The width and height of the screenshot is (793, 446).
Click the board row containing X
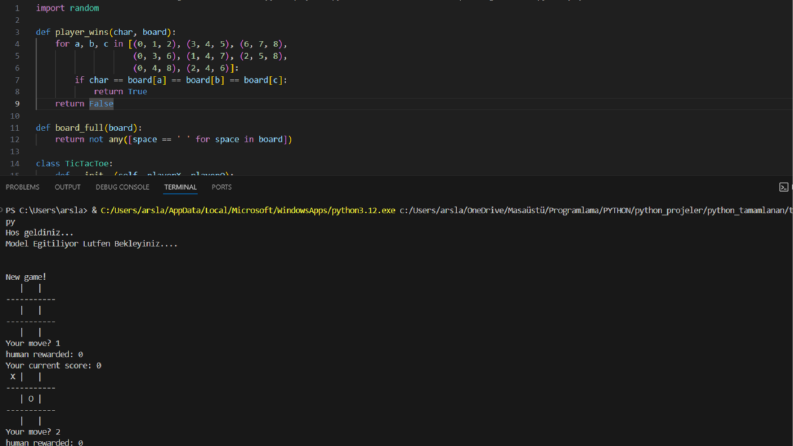pos(25,377)
